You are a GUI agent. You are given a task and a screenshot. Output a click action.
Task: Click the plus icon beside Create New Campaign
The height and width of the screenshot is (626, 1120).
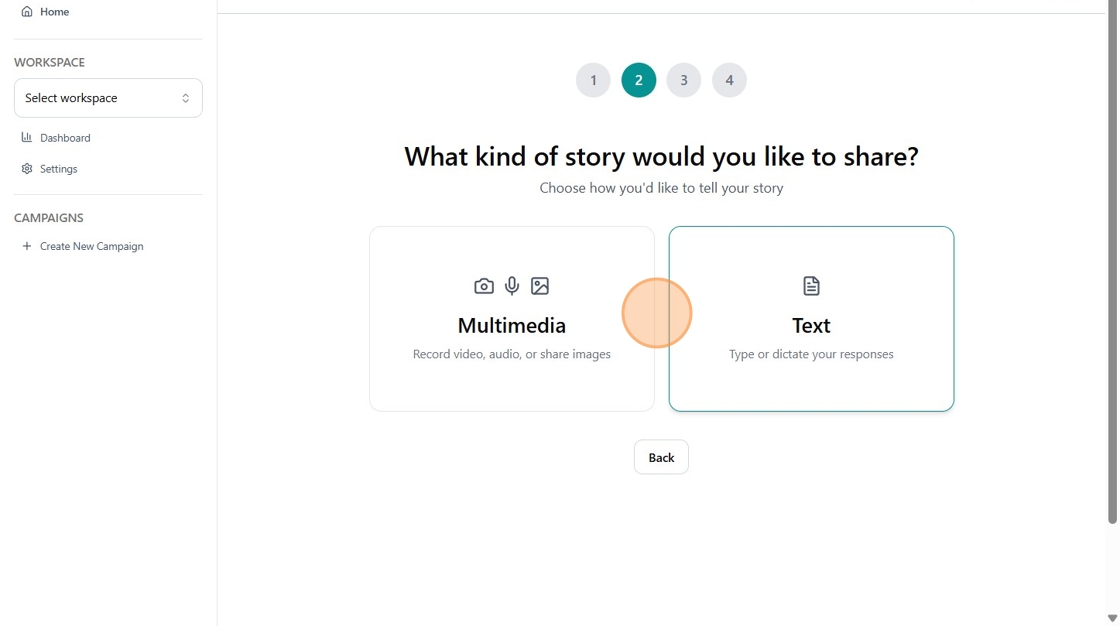point(27,246)
